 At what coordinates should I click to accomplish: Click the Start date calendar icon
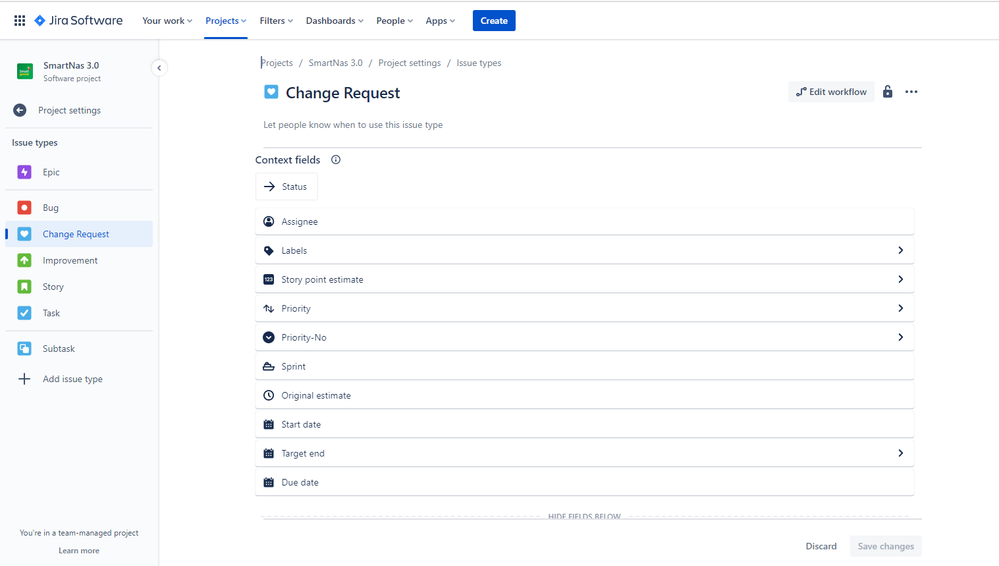pyautogui.click(x=269, y=424)
